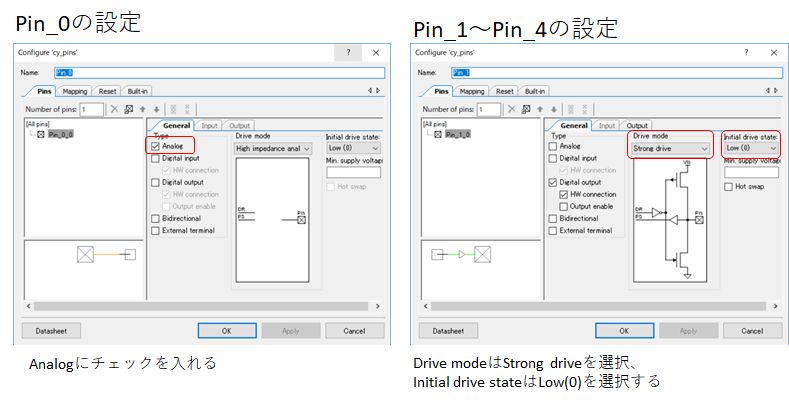Image resolution: width=789 pixels, height=402 pixels.
Task: Check Bidirectional in Pin_1 dialog
Action: (x=553, y=219)
